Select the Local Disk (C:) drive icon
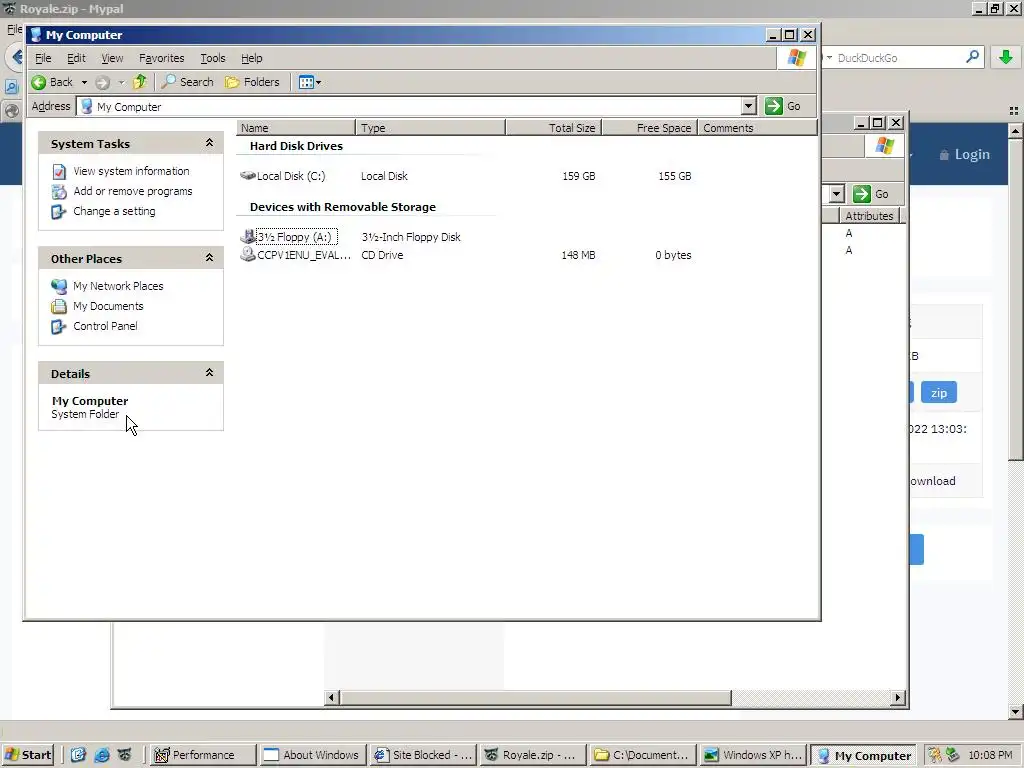Image resolution: width=1024 pixels, height=768 pixels. tap(248, 176)
